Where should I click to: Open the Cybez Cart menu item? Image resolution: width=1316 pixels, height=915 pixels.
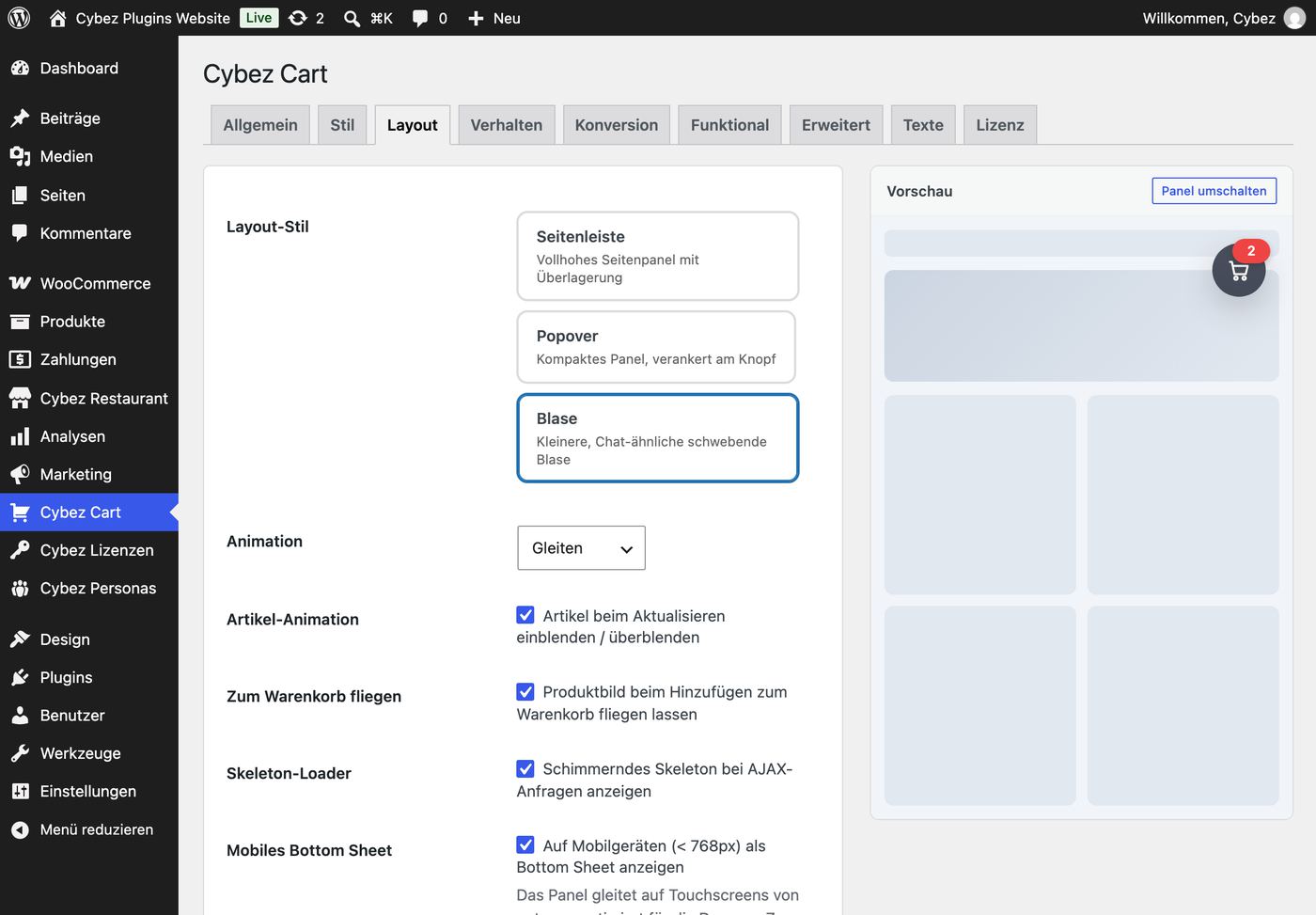pyautogui.click(x=89, y=513)
